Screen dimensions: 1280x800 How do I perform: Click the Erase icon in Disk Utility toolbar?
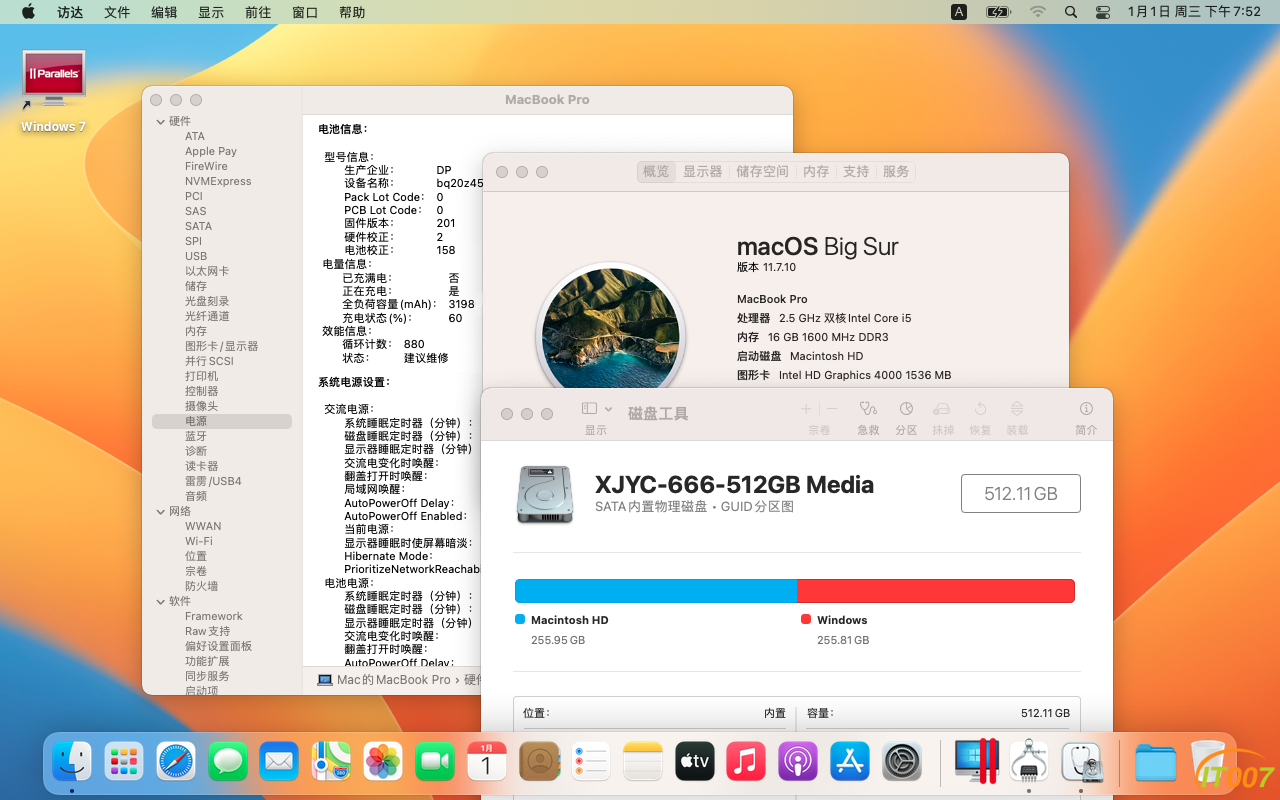coord(942,409)
